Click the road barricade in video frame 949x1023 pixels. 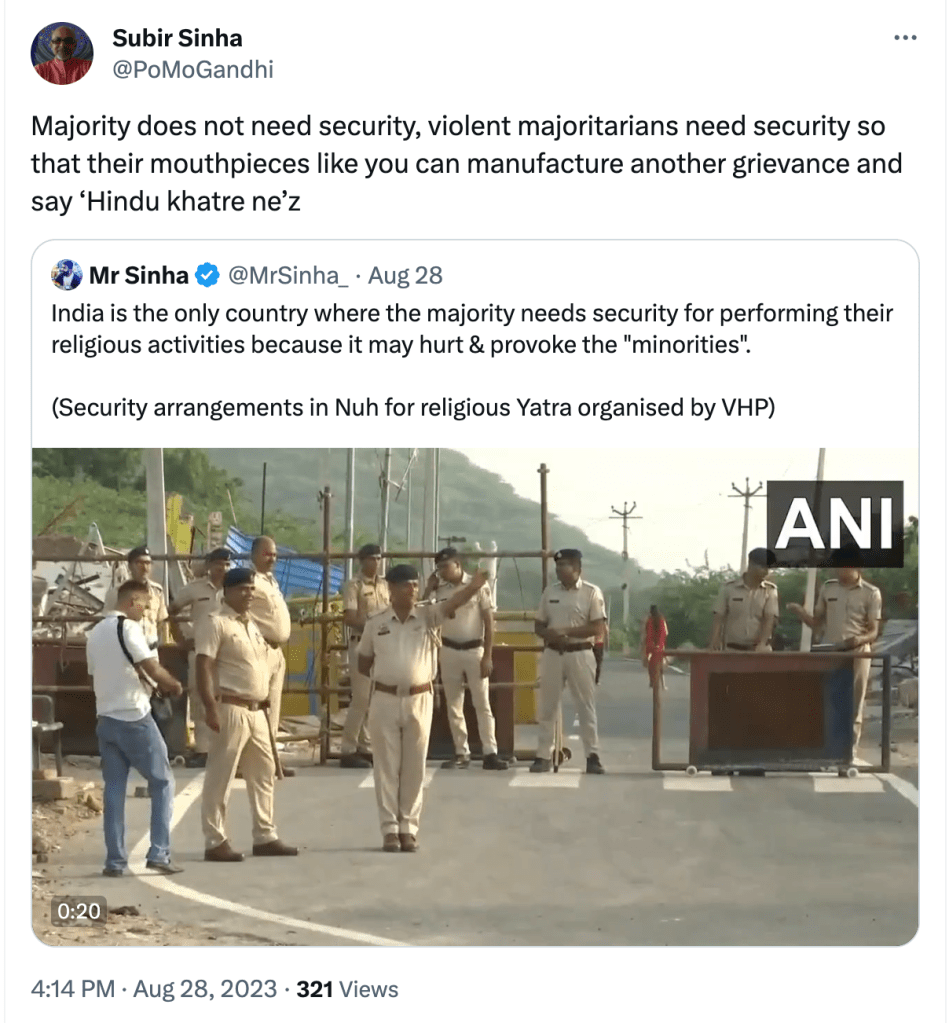770,710
